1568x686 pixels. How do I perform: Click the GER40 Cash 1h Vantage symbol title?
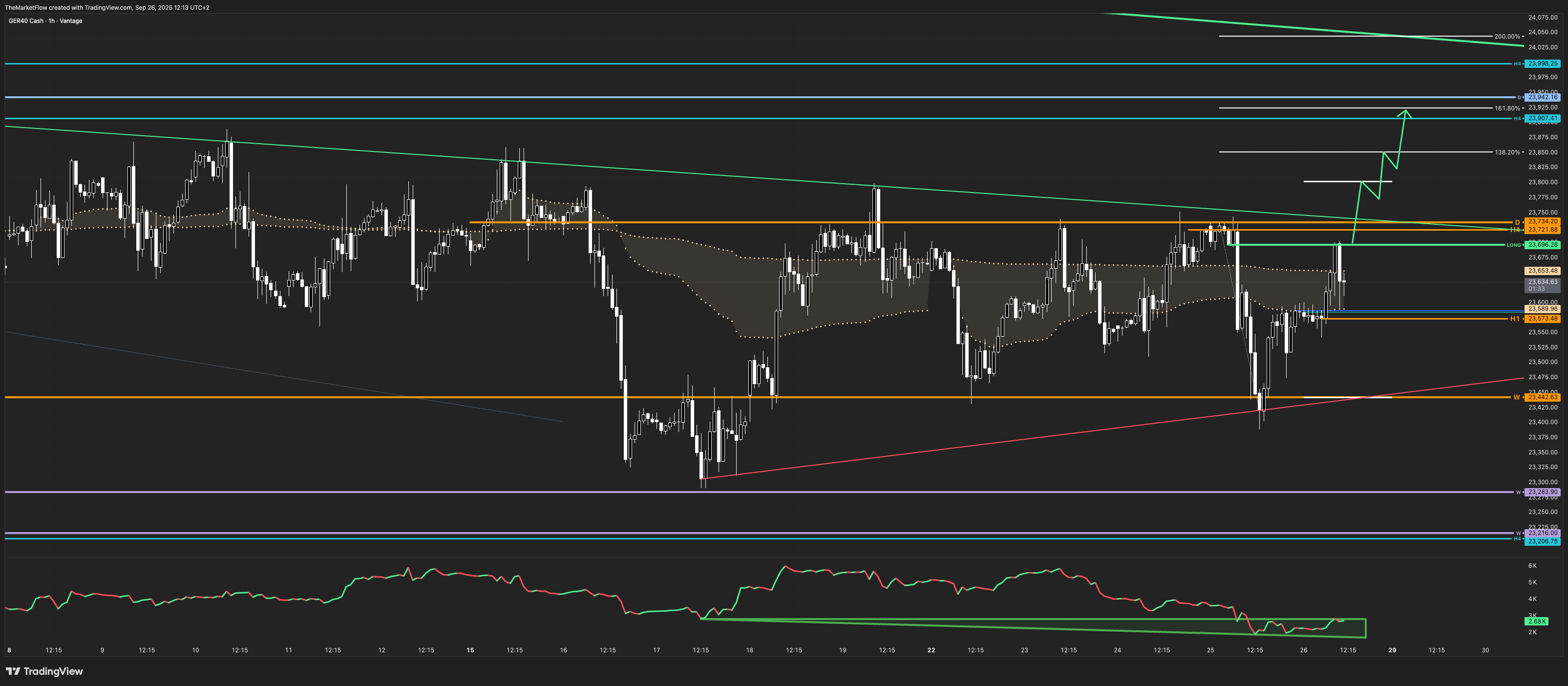point(45,21)
